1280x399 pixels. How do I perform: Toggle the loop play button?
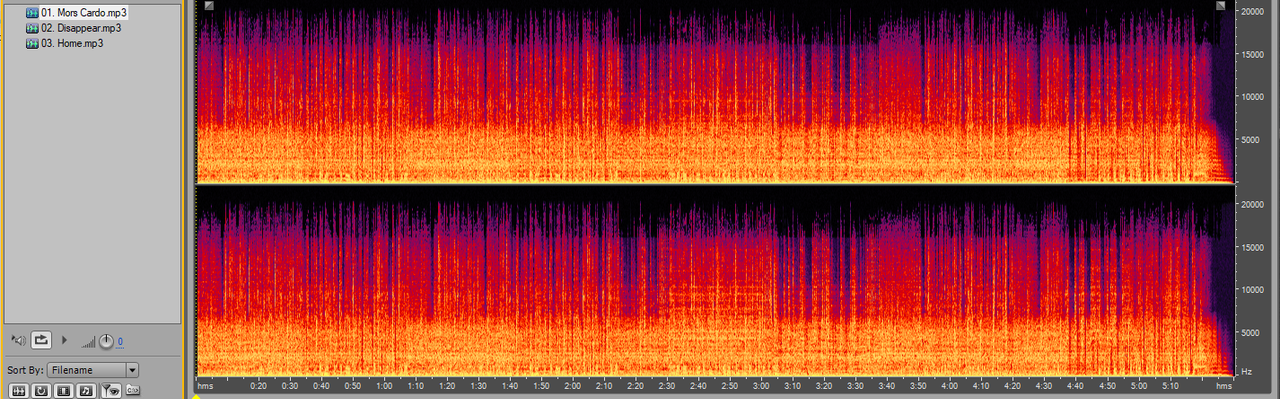(x=41, y=340)
